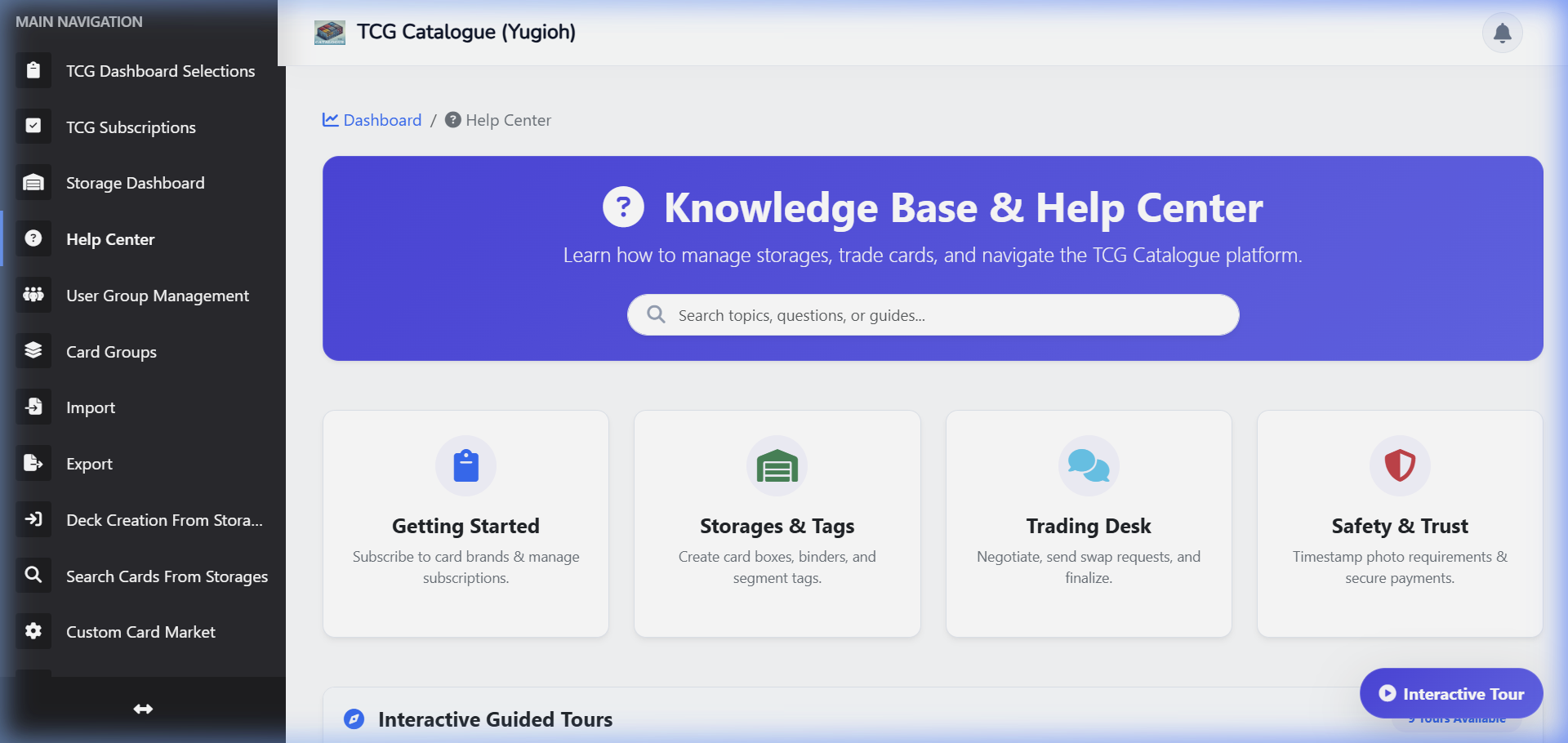Click the TCG Subscriptions checkmark icon
Screen dimensions: 1568x743
pyautogui.click(x=33, y=127)
